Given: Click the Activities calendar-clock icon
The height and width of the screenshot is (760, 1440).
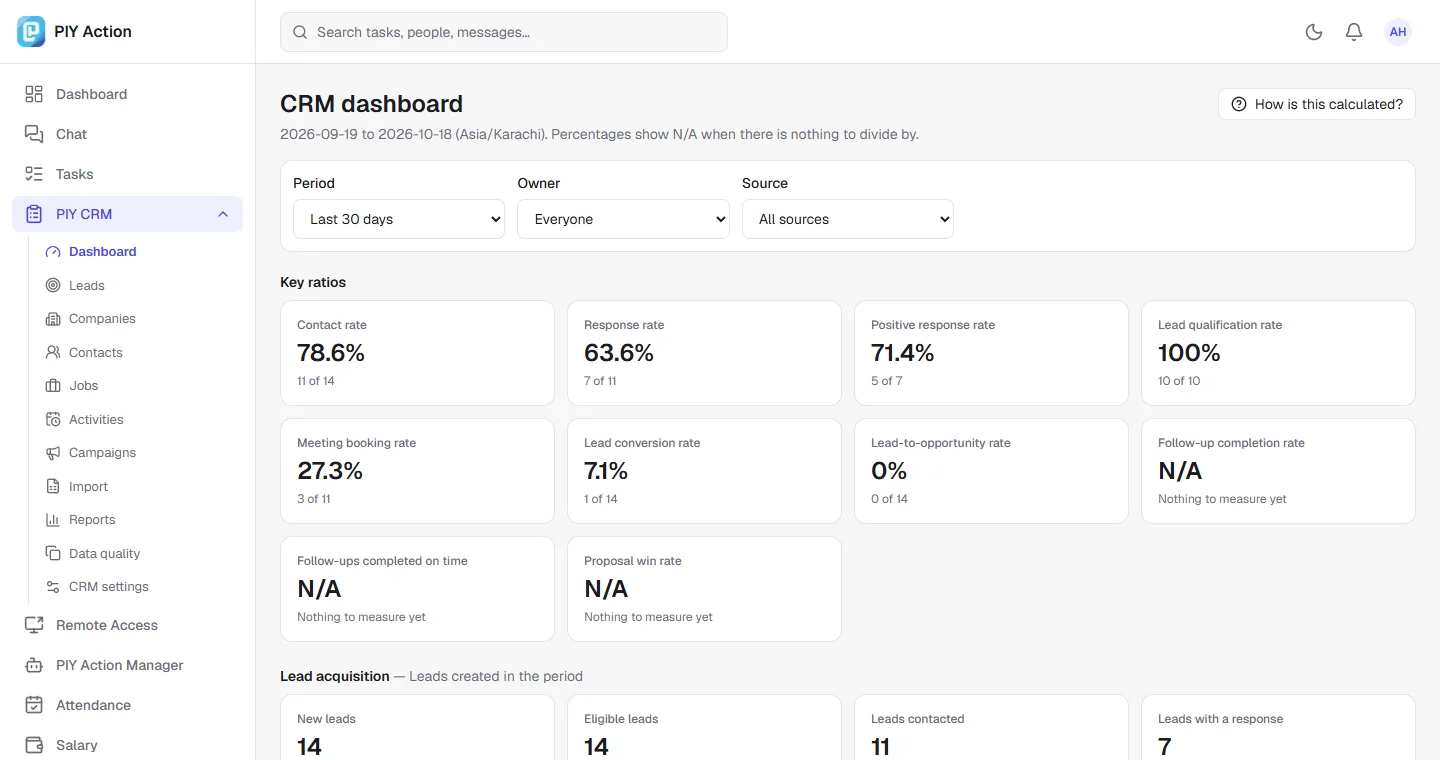Looking at the screenshot, I should [53, 420].
